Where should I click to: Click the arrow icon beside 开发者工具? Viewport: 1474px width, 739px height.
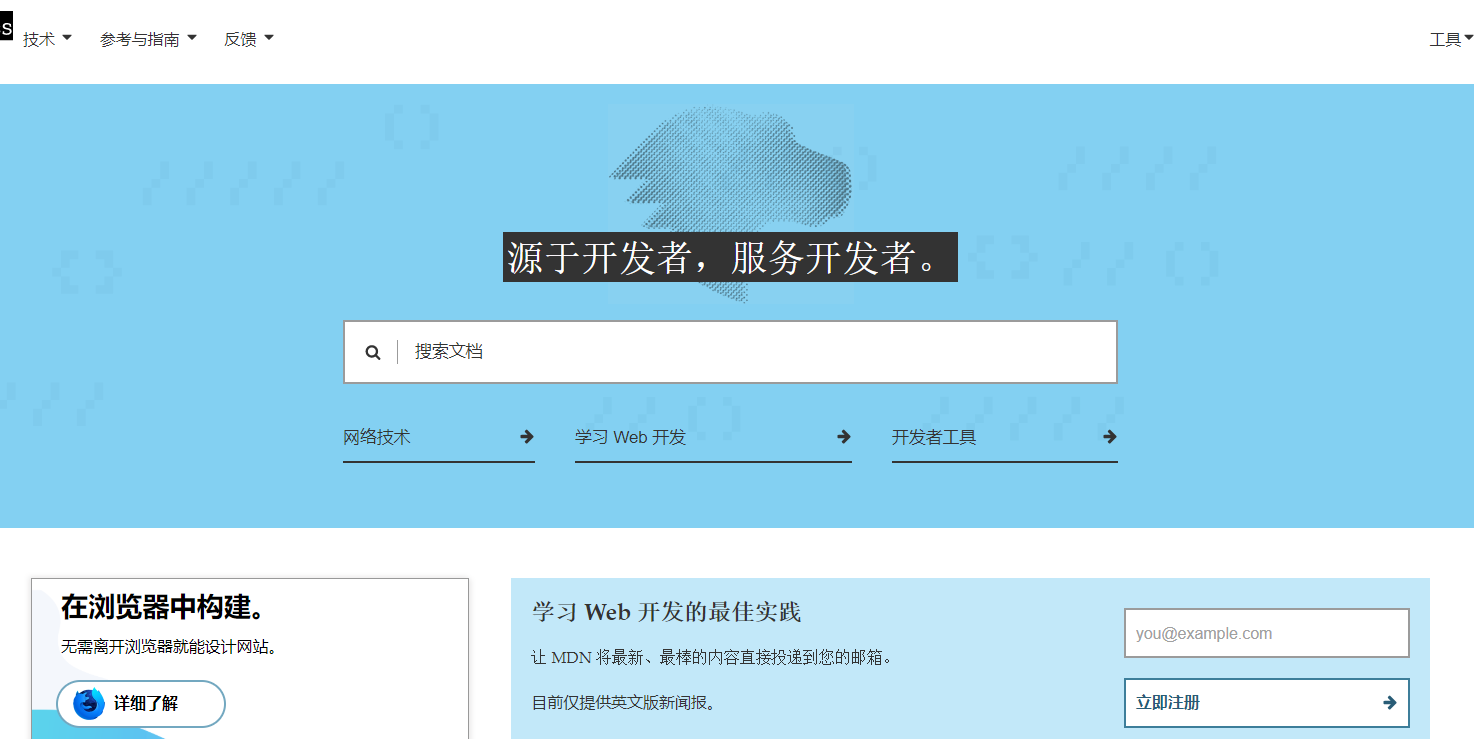1110,437
